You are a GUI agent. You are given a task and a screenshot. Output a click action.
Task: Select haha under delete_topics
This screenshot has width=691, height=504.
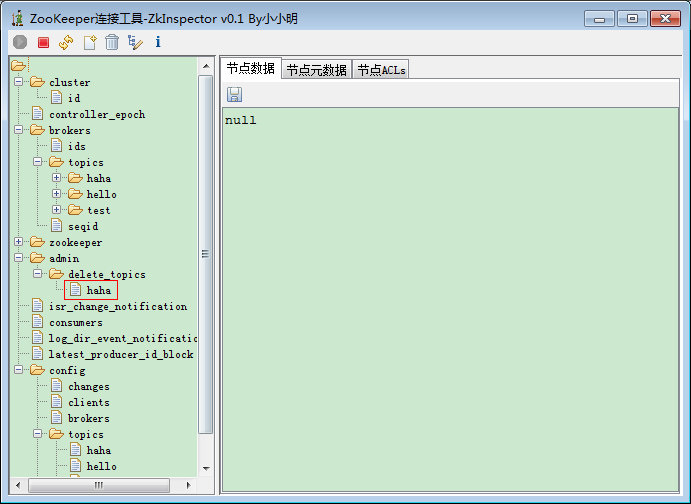click(99, 290)
